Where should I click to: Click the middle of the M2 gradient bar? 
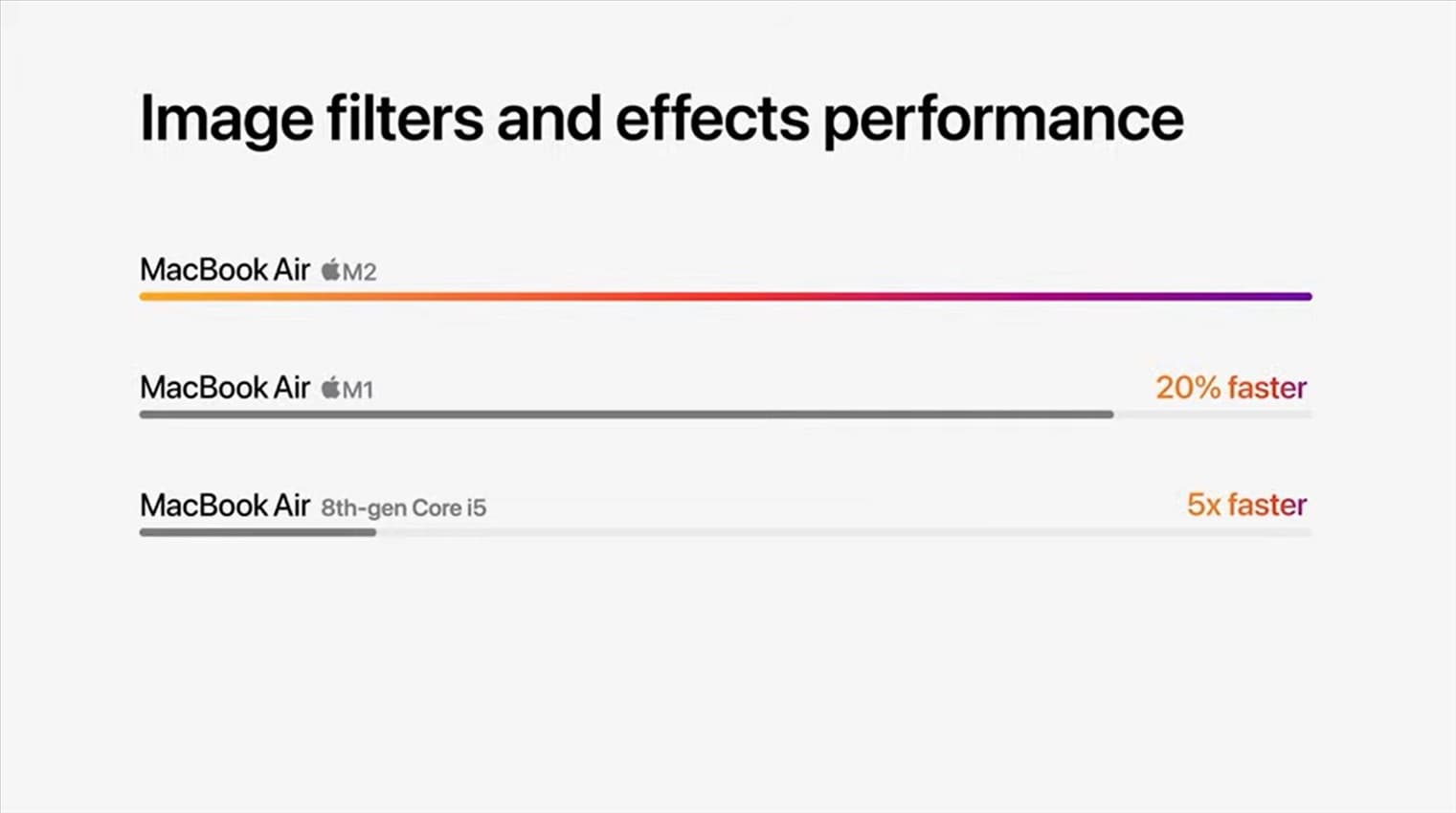726,297
